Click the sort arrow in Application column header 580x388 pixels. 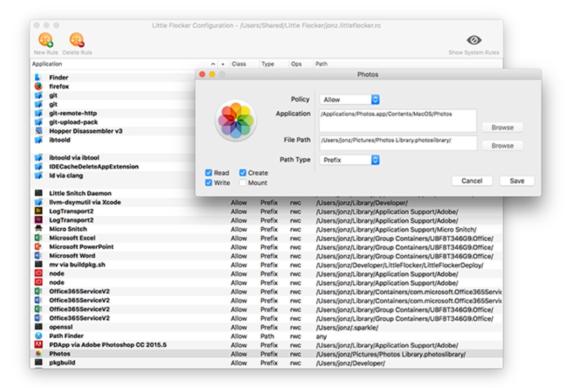click(213, 64)
